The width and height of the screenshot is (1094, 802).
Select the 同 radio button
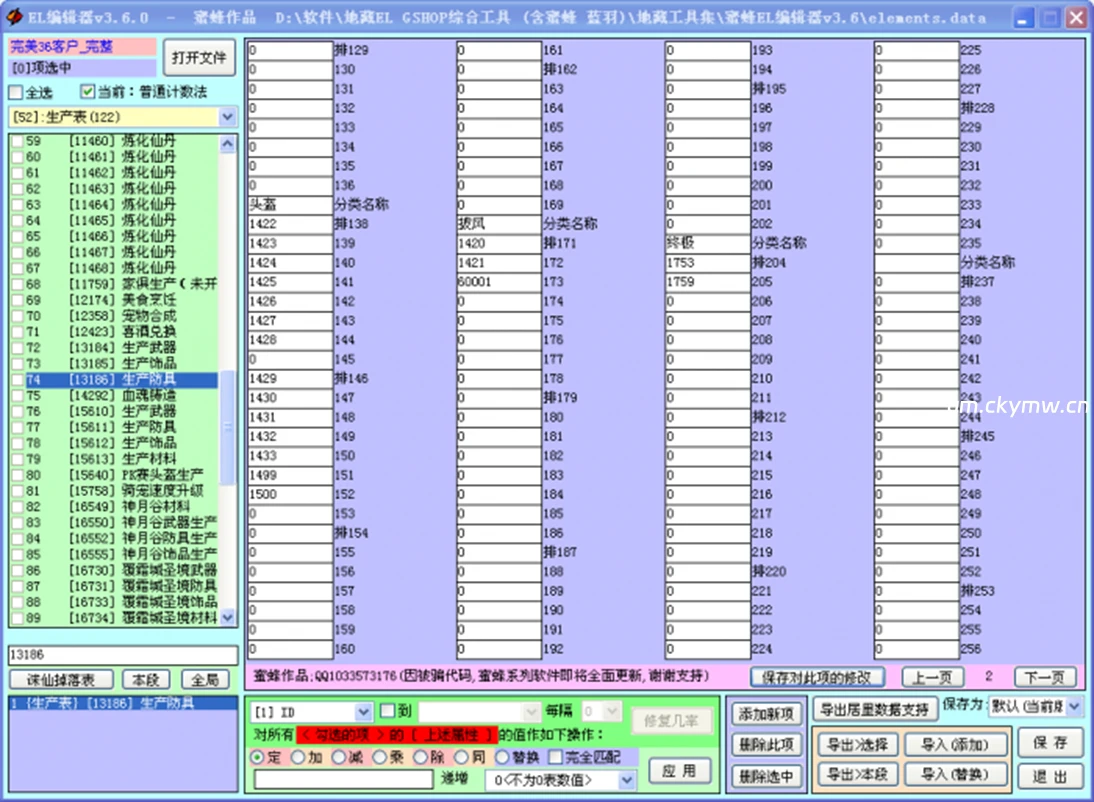pos(461,757)
